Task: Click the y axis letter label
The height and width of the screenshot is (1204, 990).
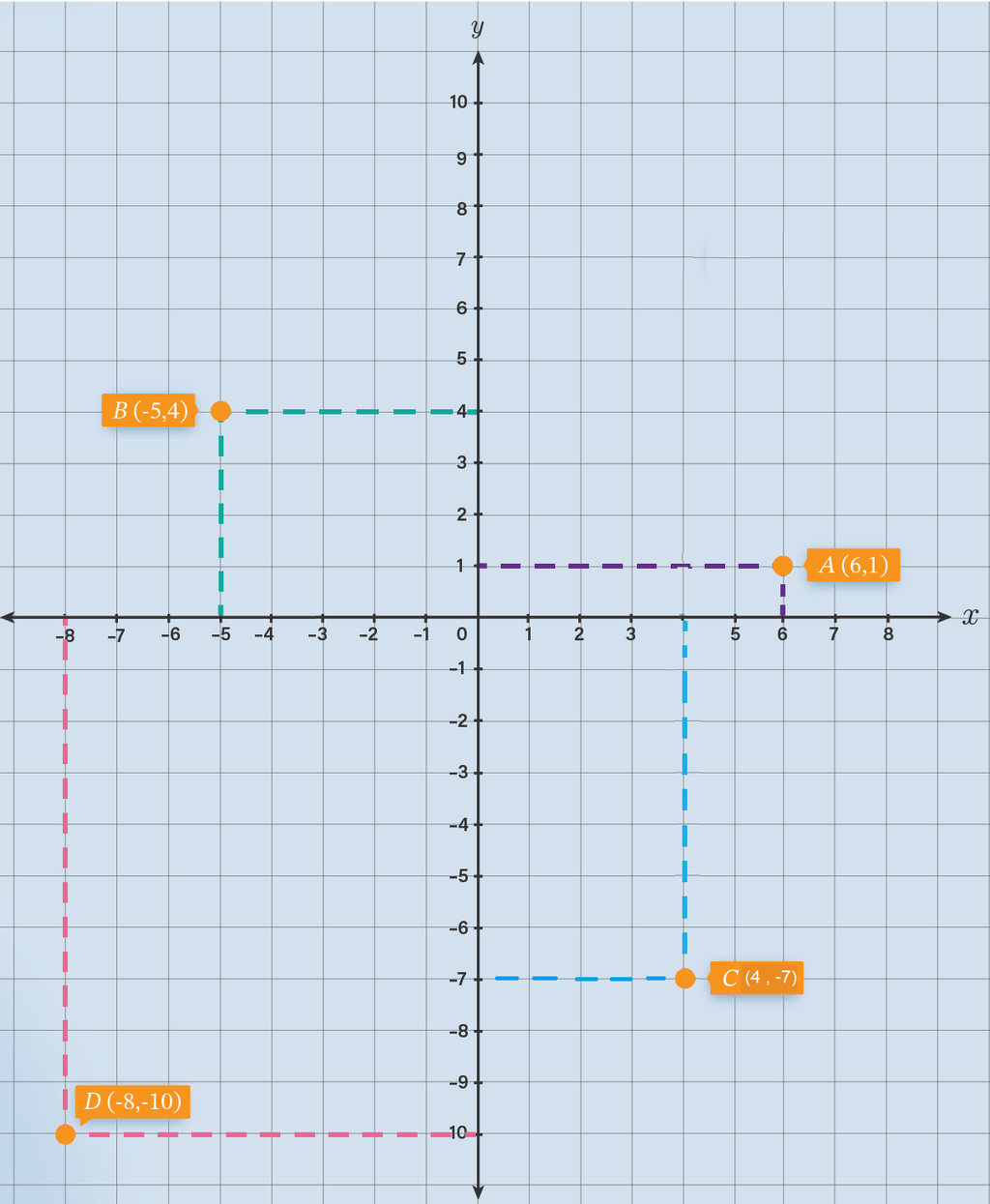Action: point(477,27)
